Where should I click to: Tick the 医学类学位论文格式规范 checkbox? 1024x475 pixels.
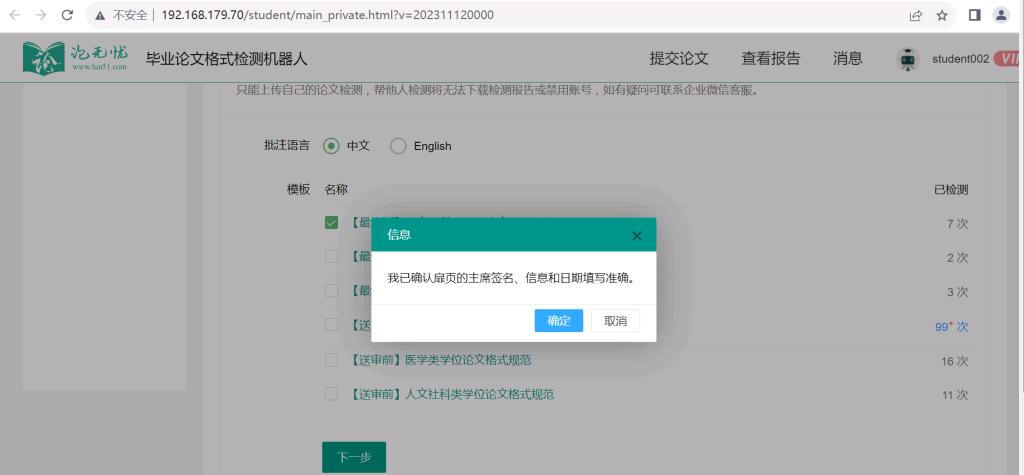coord(331,360)
